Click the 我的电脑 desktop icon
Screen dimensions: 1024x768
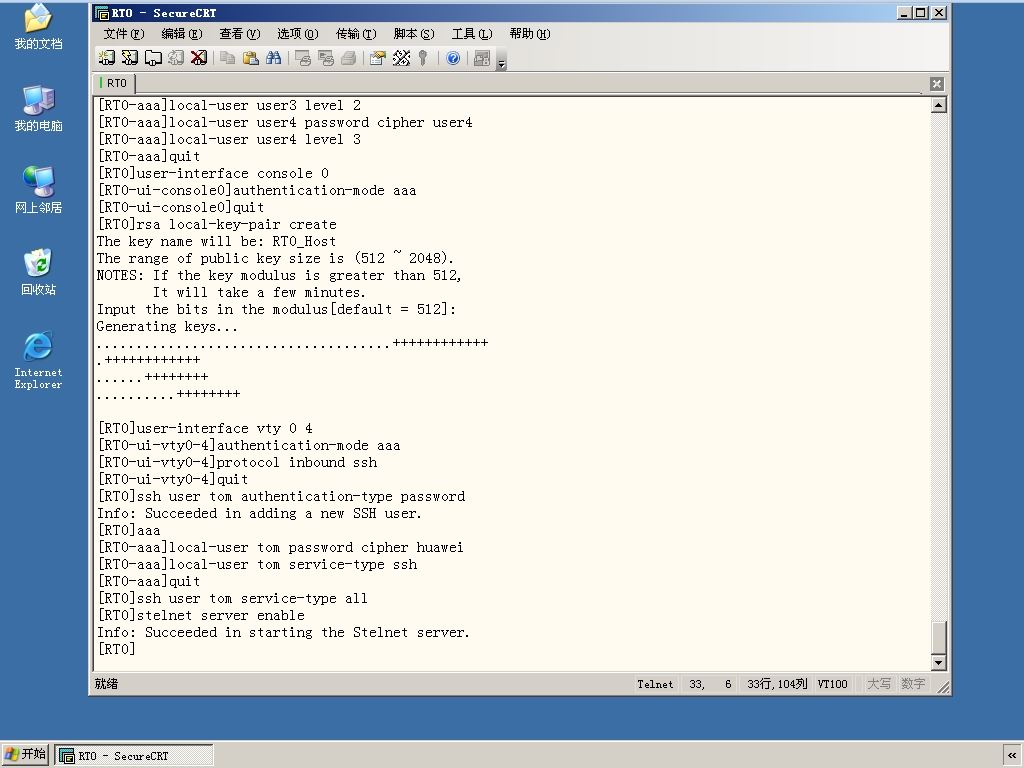click(x=39, y=108)
